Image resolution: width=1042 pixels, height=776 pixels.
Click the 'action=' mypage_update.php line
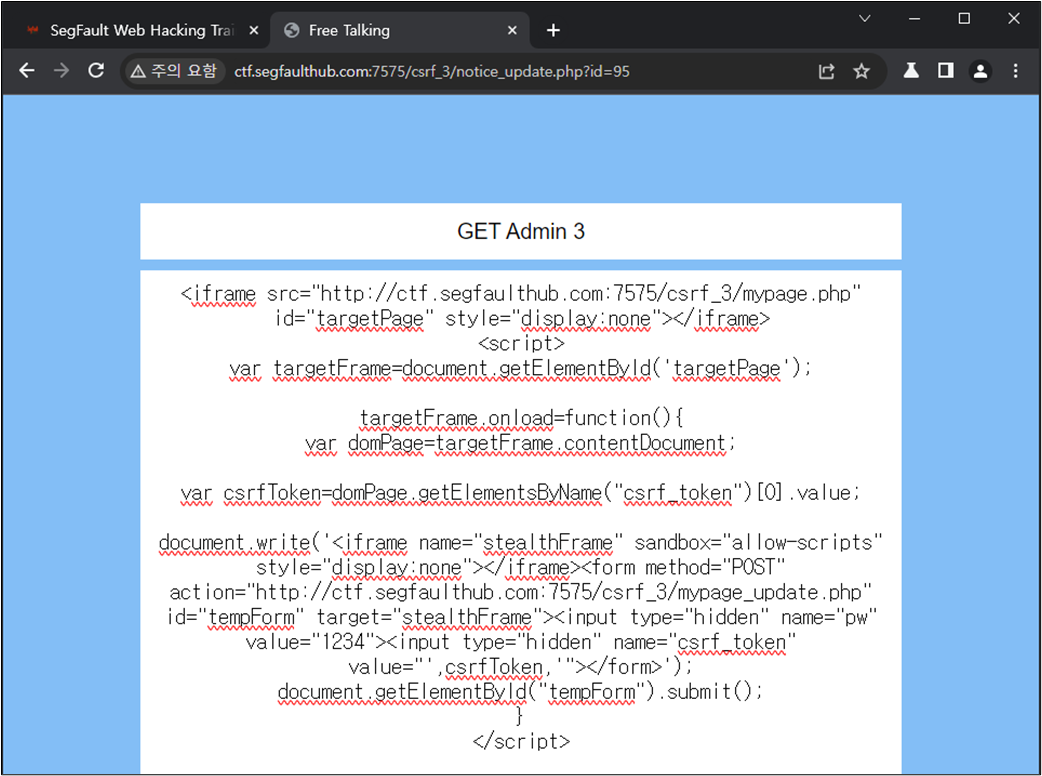coord(521,592)
